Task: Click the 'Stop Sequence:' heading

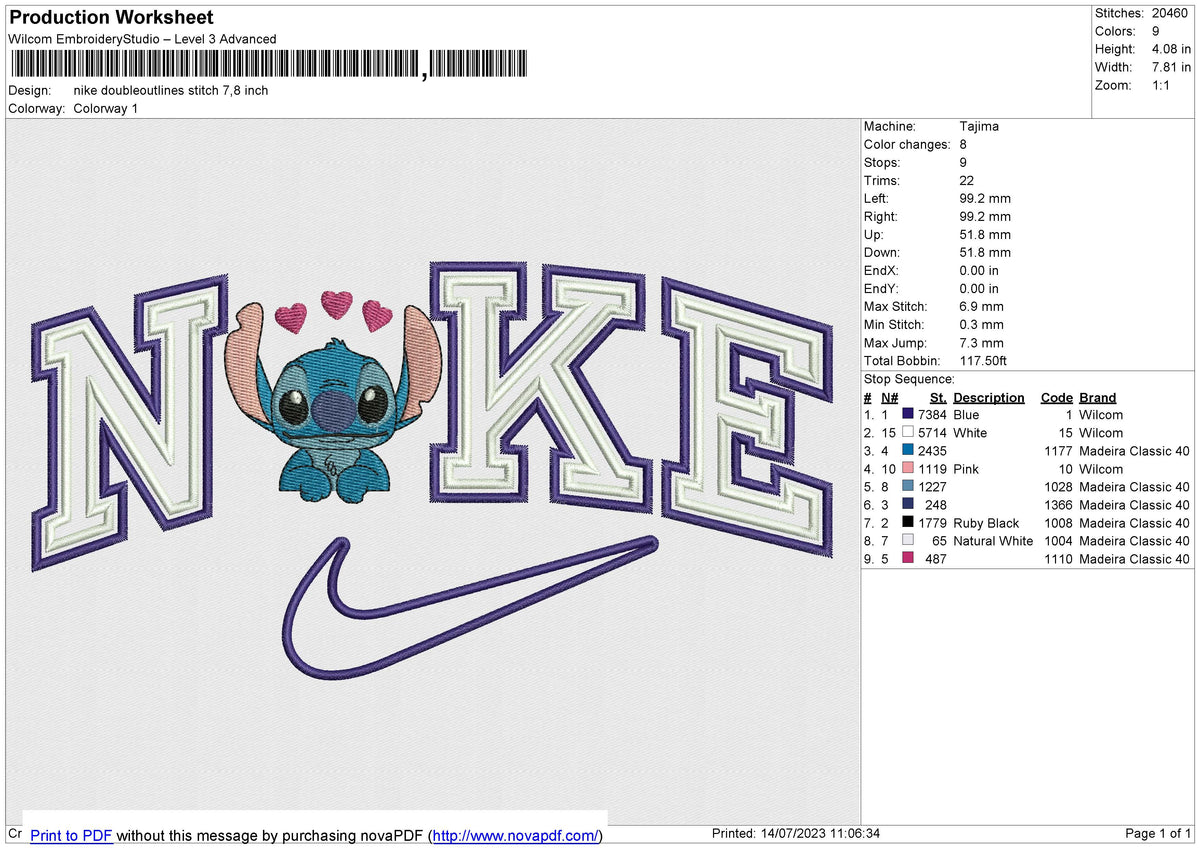Action: click(x=909, y=379)
